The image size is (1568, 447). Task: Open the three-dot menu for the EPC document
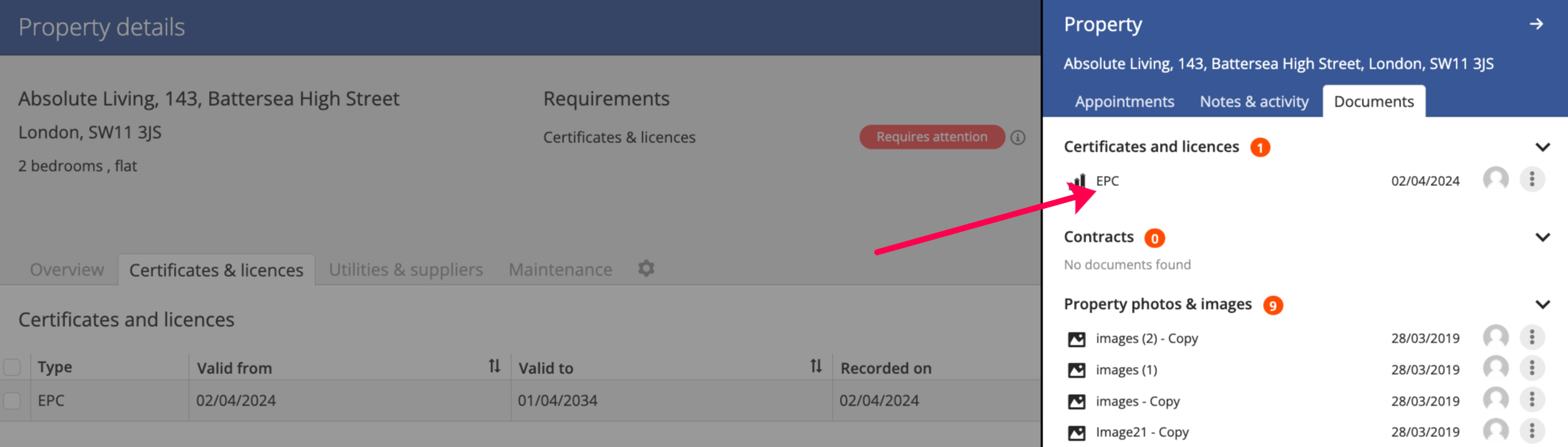point(1531,180)
